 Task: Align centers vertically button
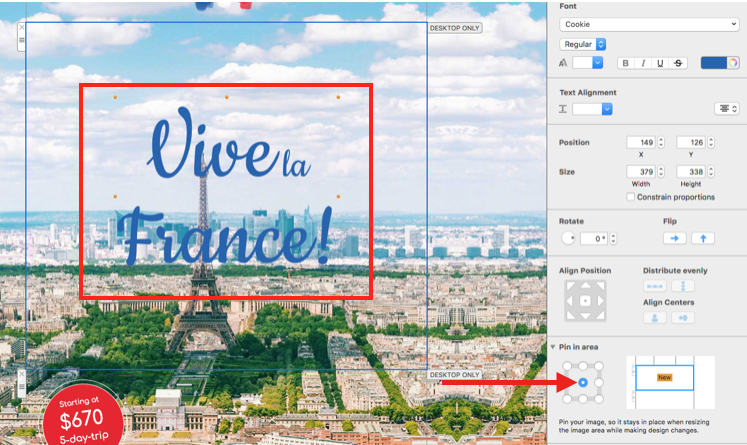655,318
